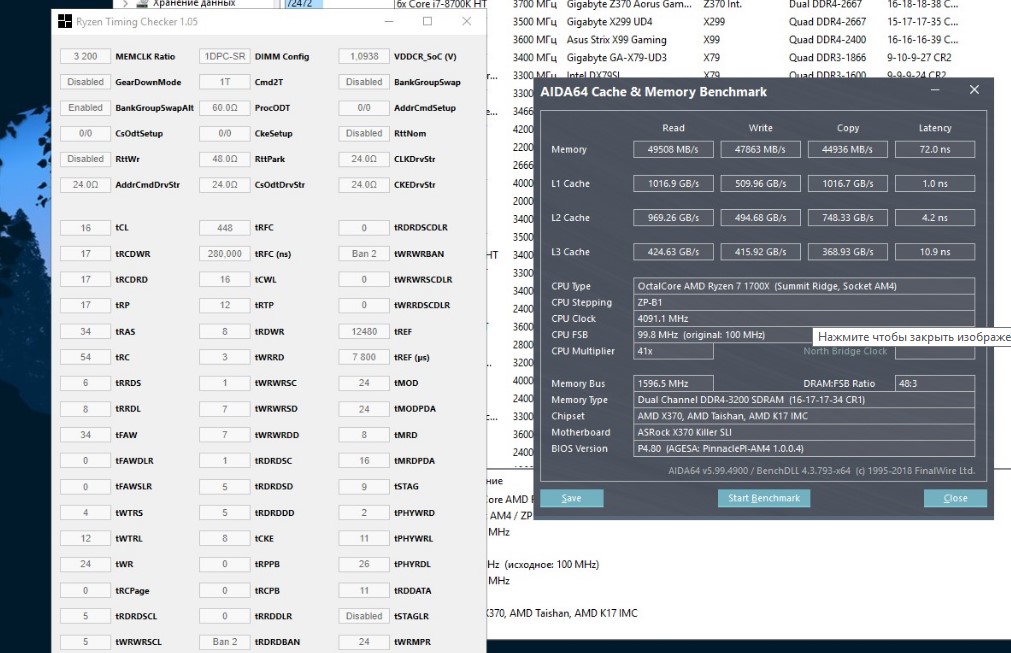
Task: Click the DIMM Config field 1DPC-SR
Action: pyautogui.click(x=224, y=56)
